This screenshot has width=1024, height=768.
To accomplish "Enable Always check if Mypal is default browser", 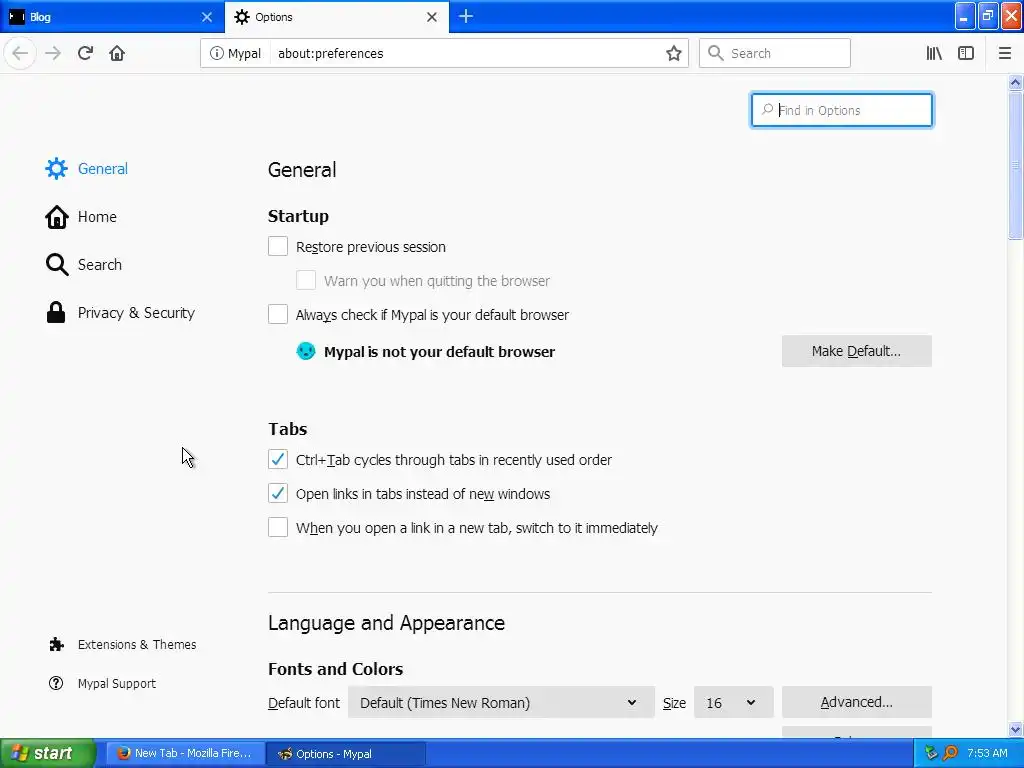I will 278,314.
